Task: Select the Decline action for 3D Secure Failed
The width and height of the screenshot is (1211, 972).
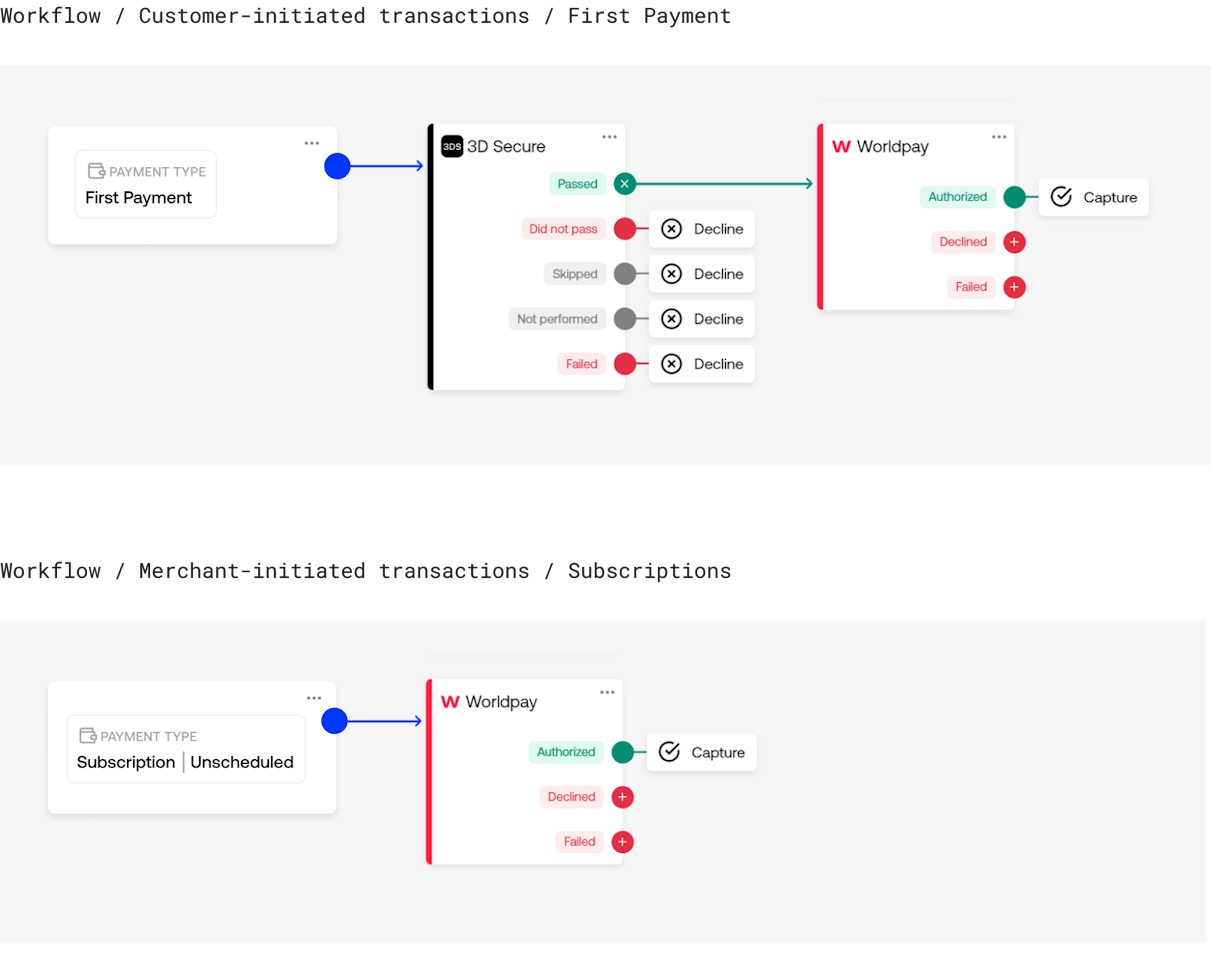Action: coord(702,364)
